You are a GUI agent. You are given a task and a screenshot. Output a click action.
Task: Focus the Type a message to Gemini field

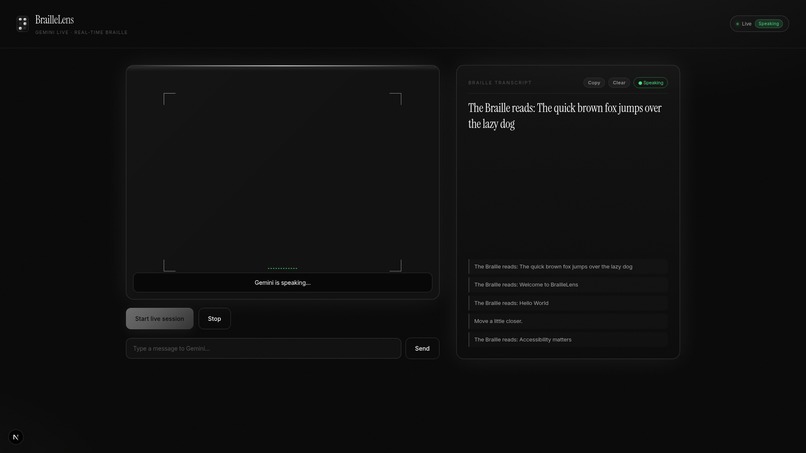[264, 349]
